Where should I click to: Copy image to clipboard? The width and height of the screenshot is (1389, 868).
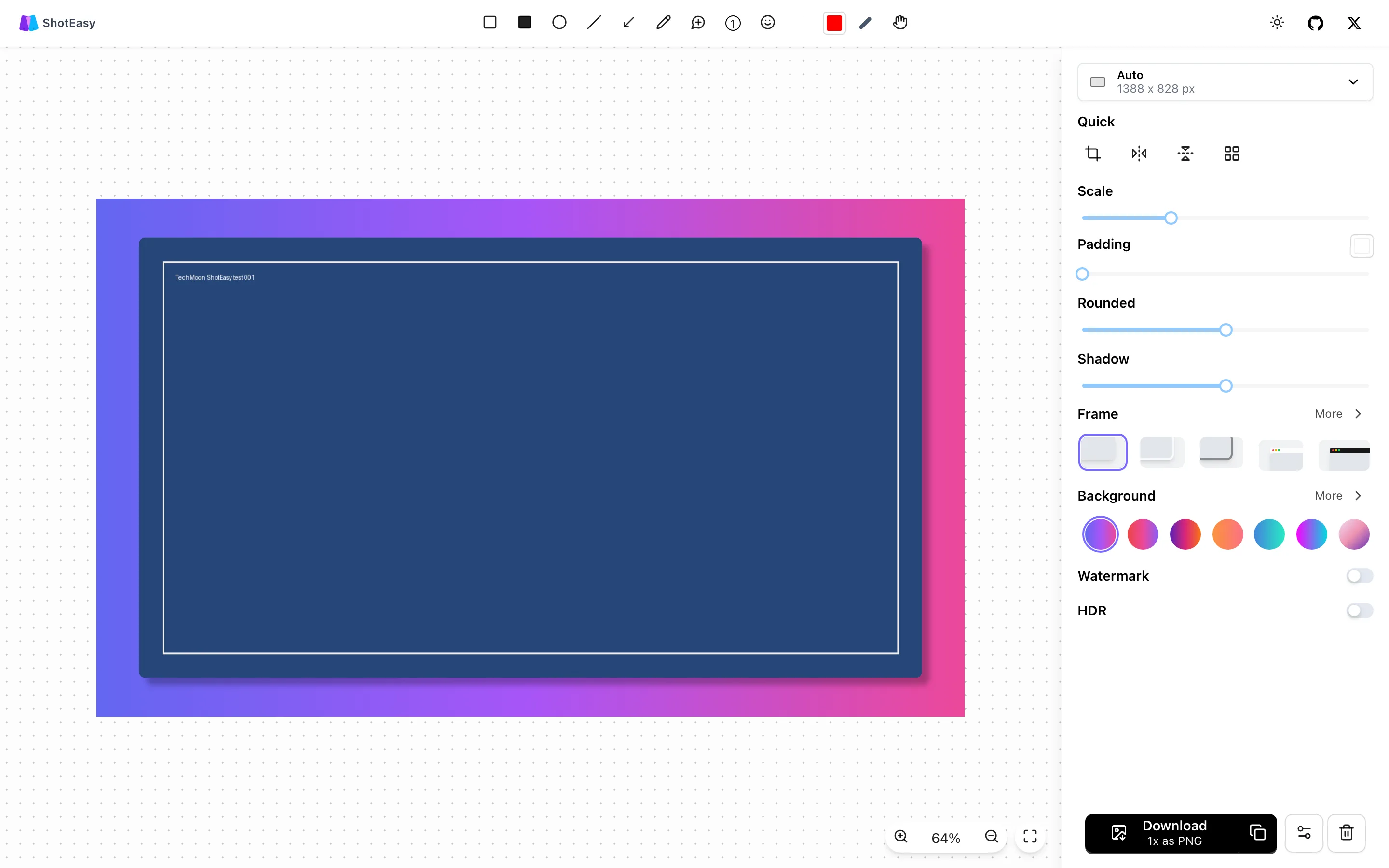click(1257, 833)
